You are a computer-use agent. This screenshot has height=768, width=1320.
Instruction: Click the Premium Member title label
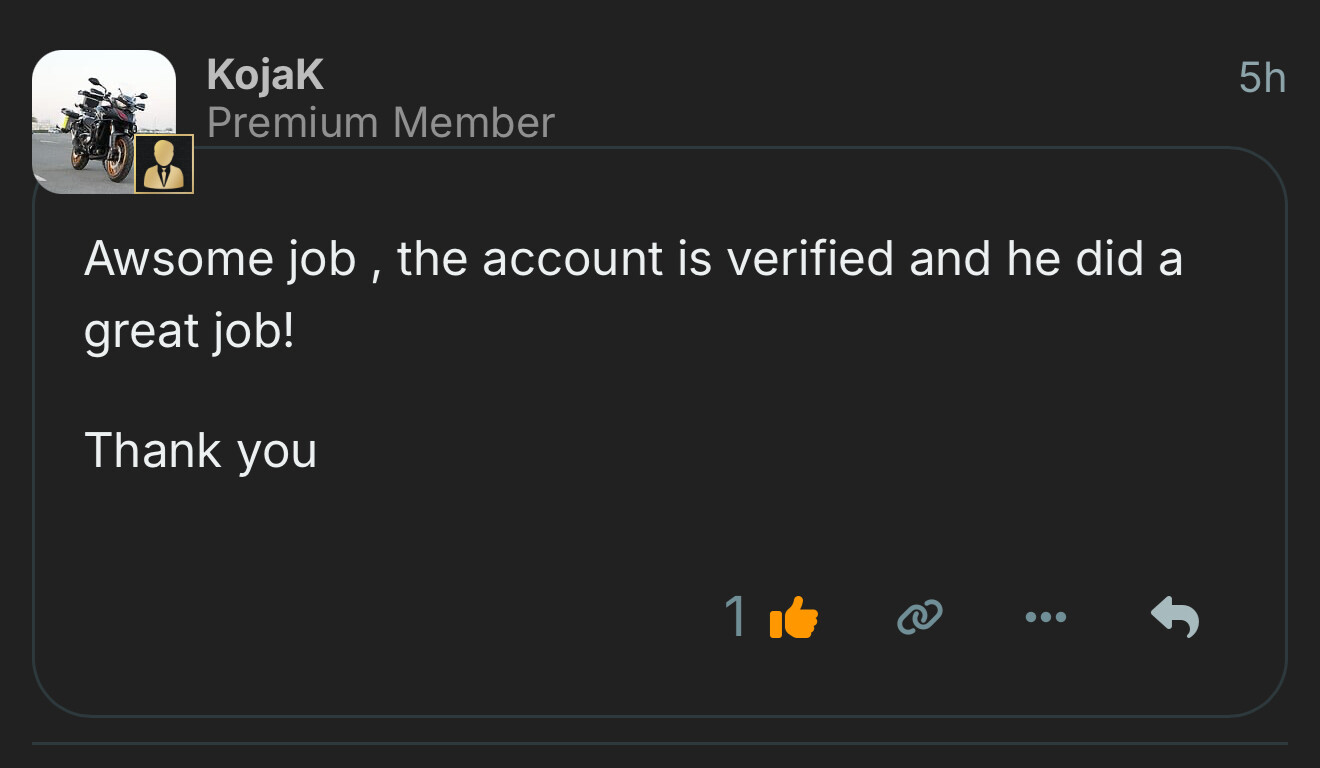pyautogui.click(x=380, y=123)
